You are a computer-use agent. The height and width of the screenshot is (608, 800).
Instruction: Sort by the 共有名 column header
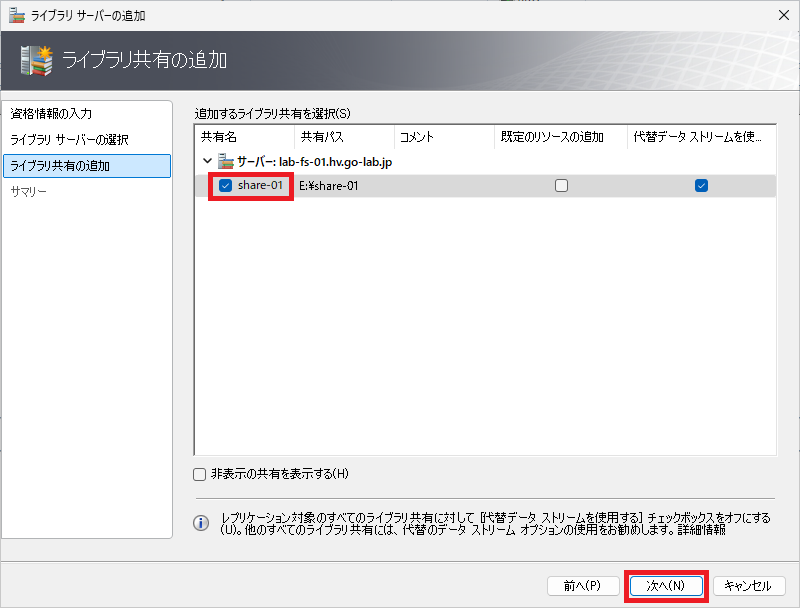[245, 137]
